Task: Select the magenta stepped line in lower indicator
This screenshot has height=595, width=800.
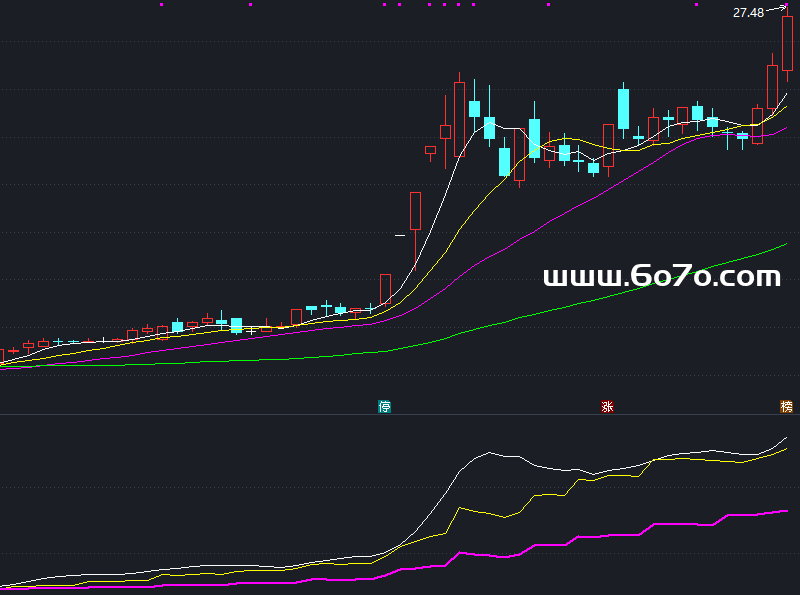Action: click(680, 522)
